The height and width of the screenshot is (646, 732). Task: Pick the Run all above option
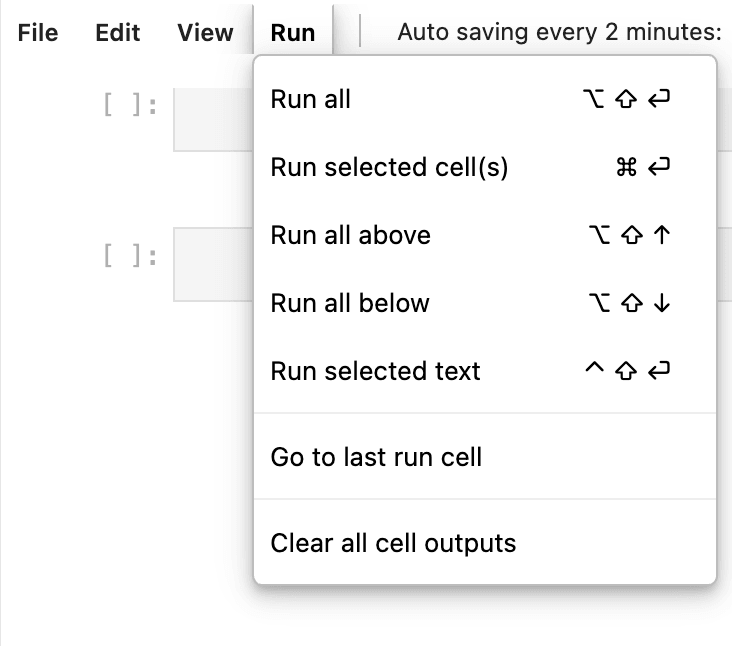pos(350,235)
